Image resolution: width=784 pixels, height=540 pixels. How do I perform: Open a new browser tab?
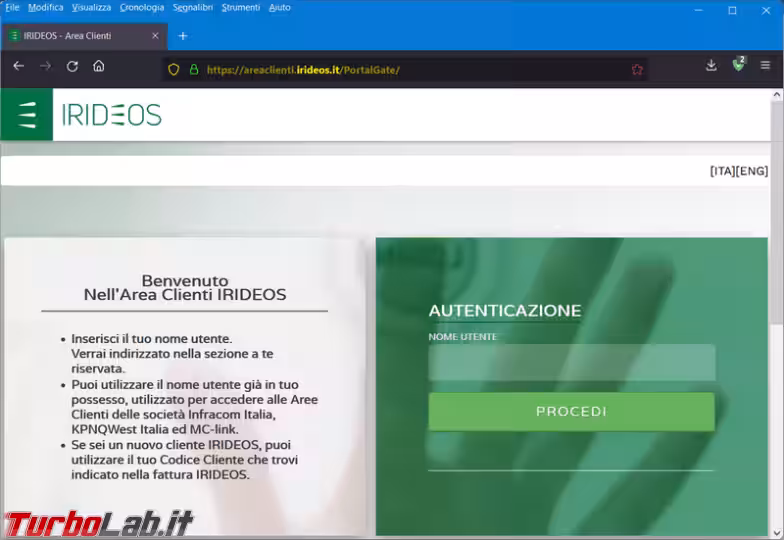click(x=183, y=36)
